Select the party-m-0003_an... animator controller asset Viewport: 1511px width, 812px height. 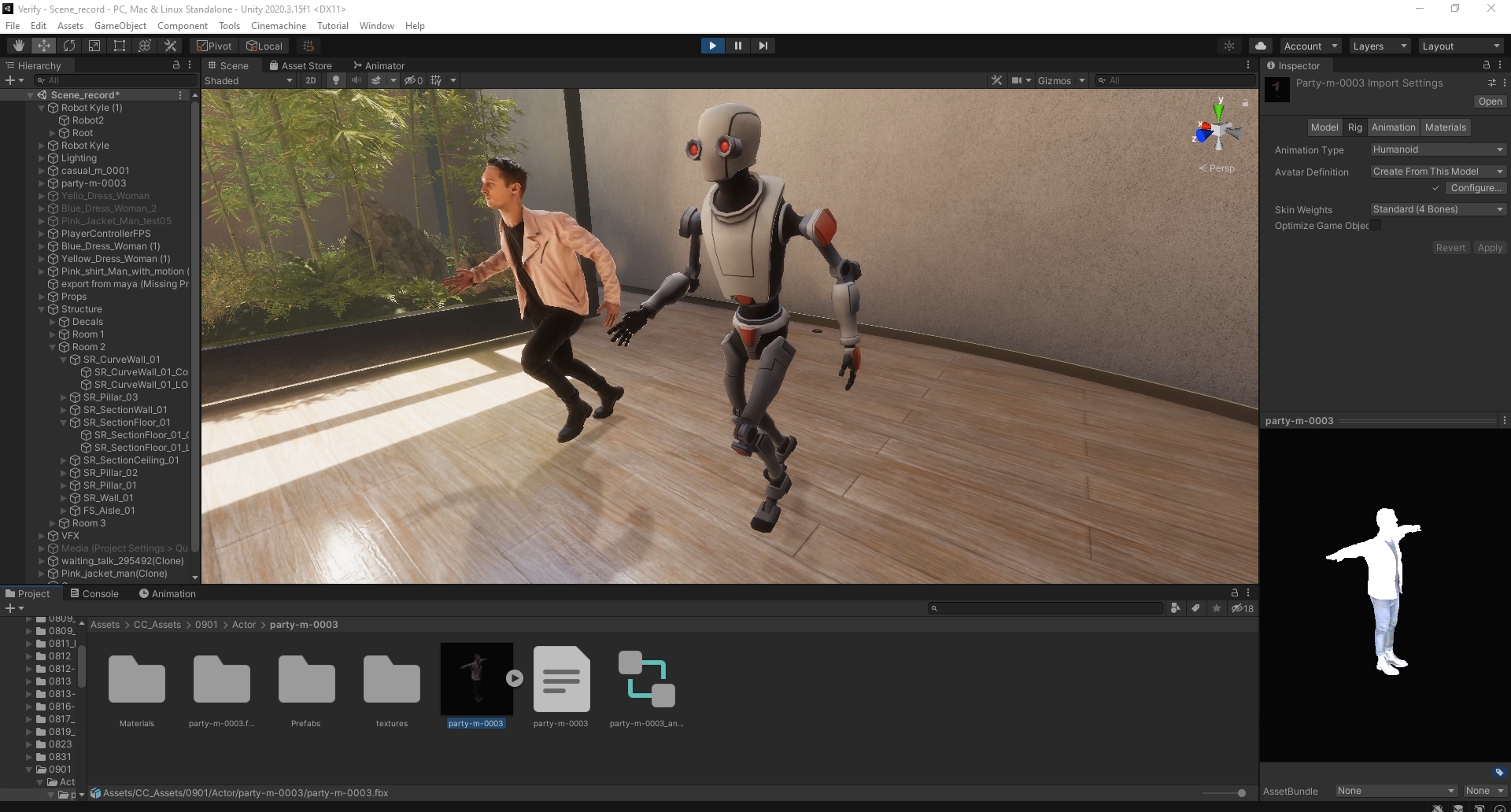click(647, 679)
